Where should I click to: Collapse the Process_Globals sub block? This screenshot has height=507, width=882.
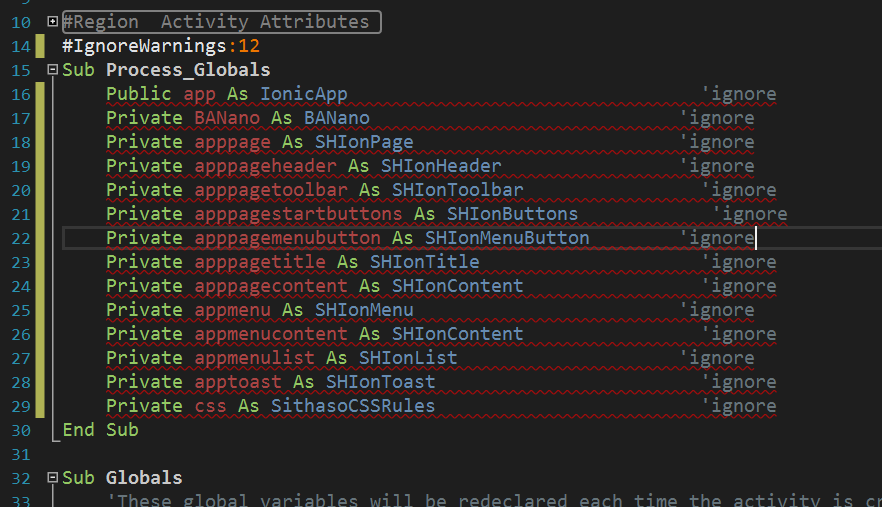(52, 70)
